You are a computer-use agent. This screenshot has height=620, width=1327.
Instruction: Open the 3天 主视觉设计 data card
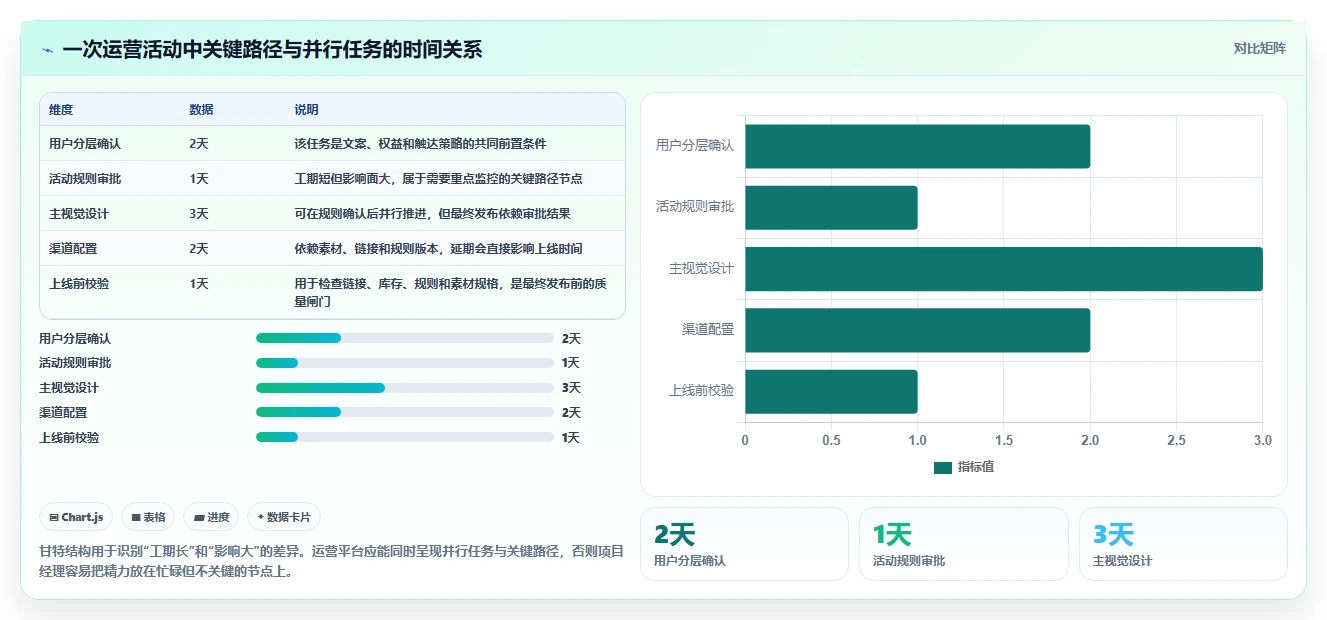click(x=1183, y=544)
